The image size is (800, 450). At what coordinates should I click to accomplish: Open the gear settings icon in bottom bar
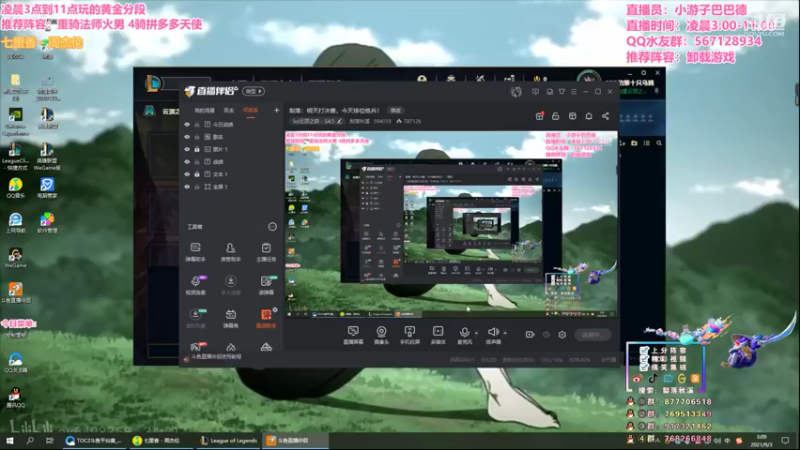tap(562, 335)
